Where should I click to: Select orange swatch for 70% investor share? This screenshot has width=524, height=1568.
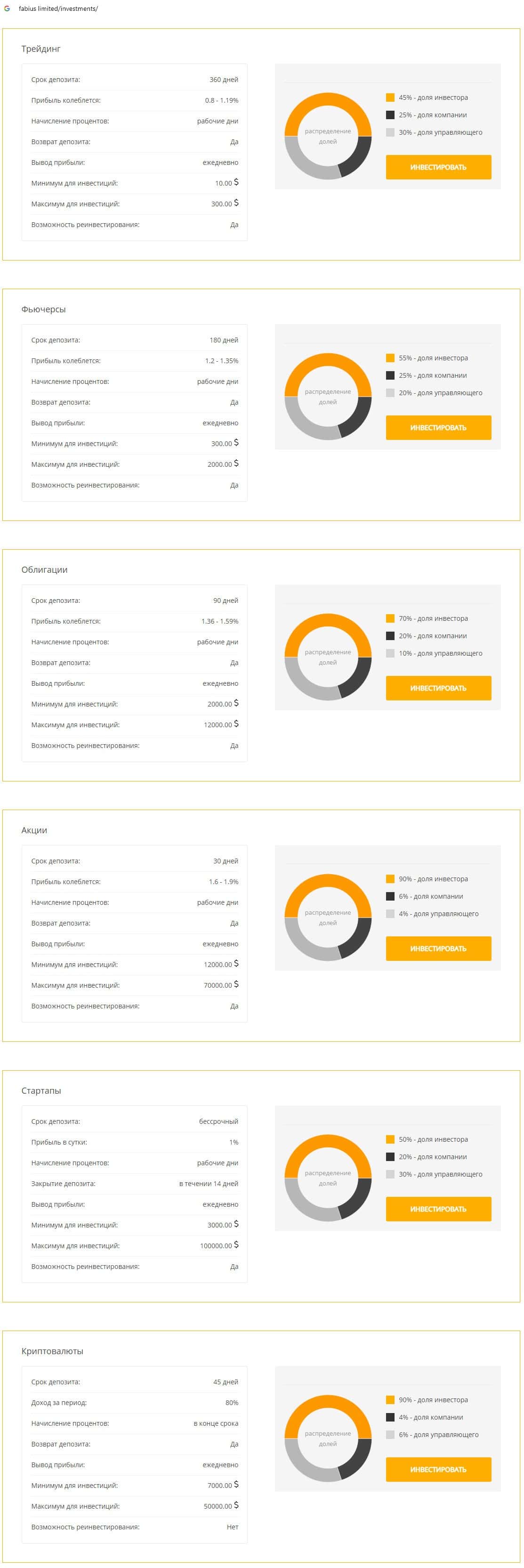[x=390, y=618]
